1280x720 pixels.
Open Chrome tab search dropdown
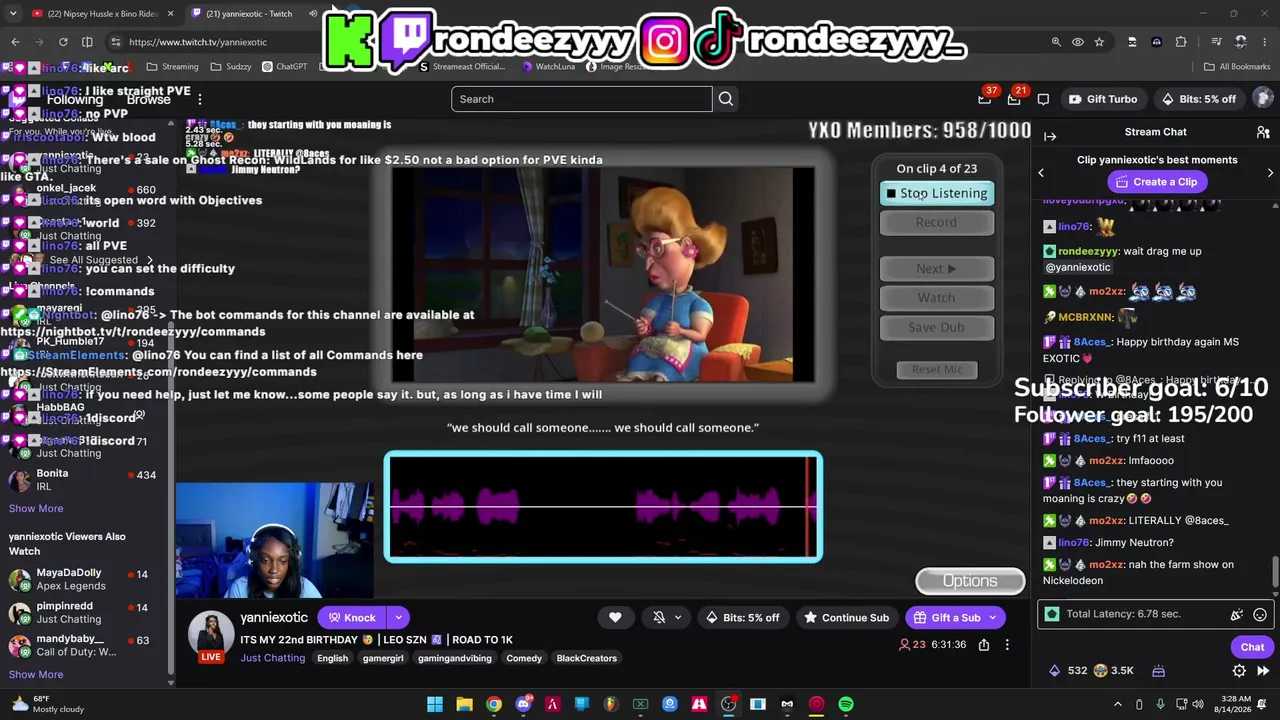click(x=13, y=14)
